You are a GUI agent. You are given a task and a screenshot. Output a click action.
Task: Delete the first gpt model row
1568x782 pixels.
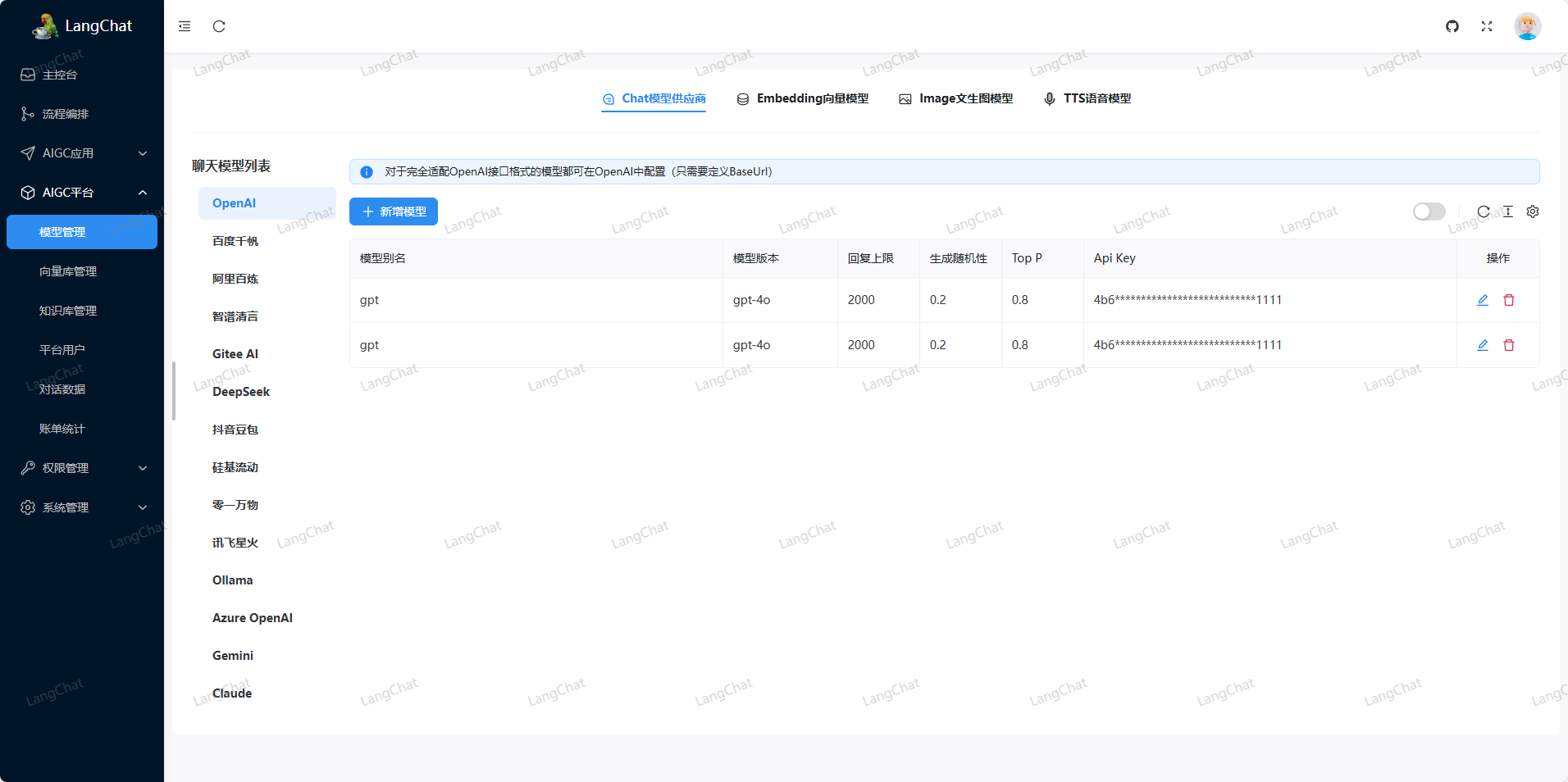[1509, 300]
